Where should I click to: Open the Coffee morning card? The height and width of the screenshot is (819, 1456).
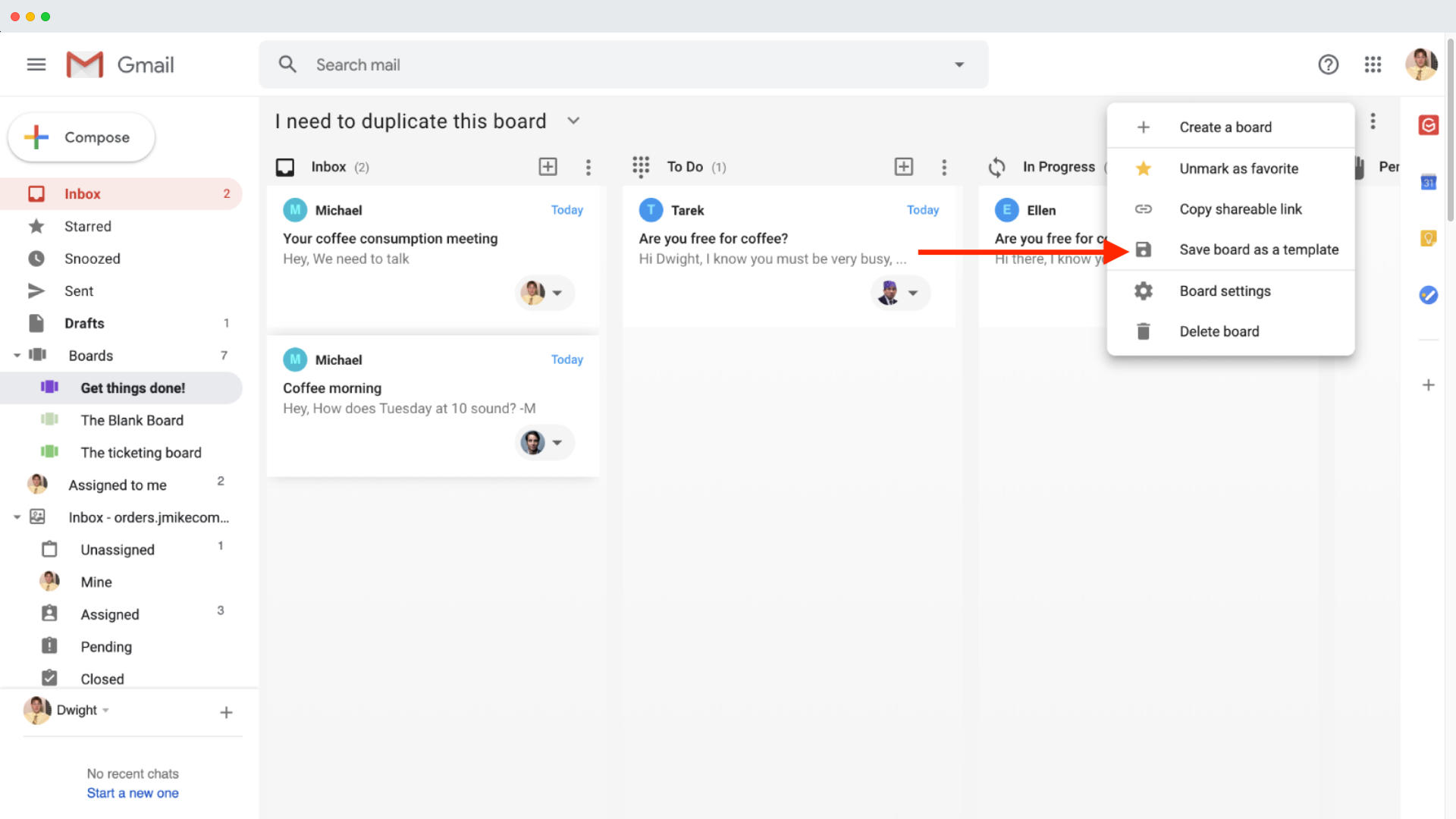pyautogui.click(x=433, y=406)
